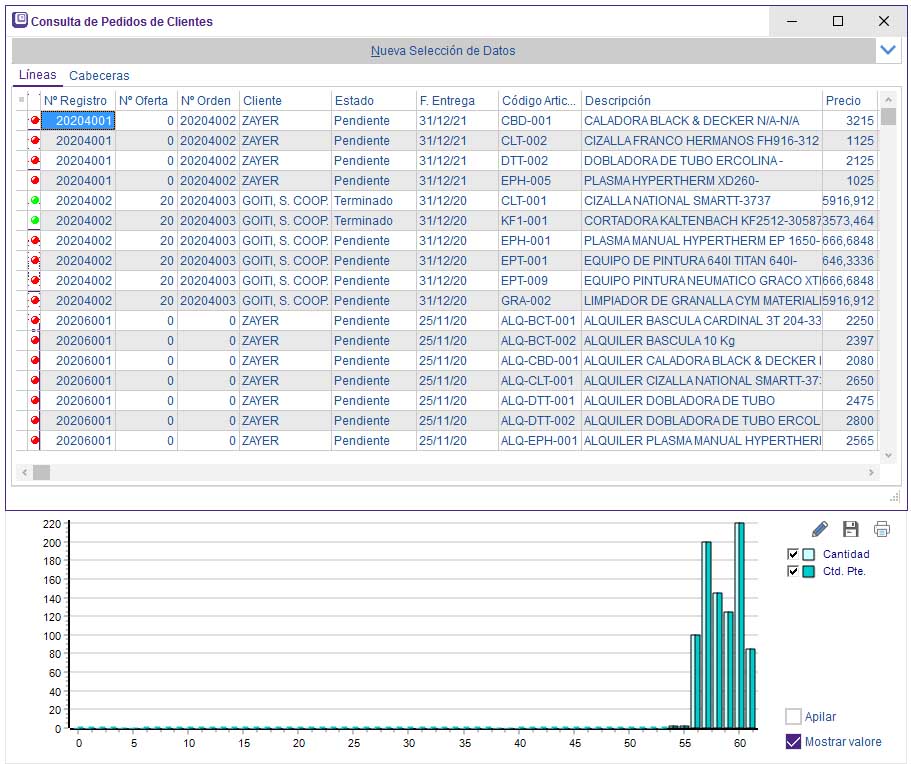This screenshot has height=764, width=911.
Task: Click the horizontal scrollbar thumb under grid
Action: point(41,472)
